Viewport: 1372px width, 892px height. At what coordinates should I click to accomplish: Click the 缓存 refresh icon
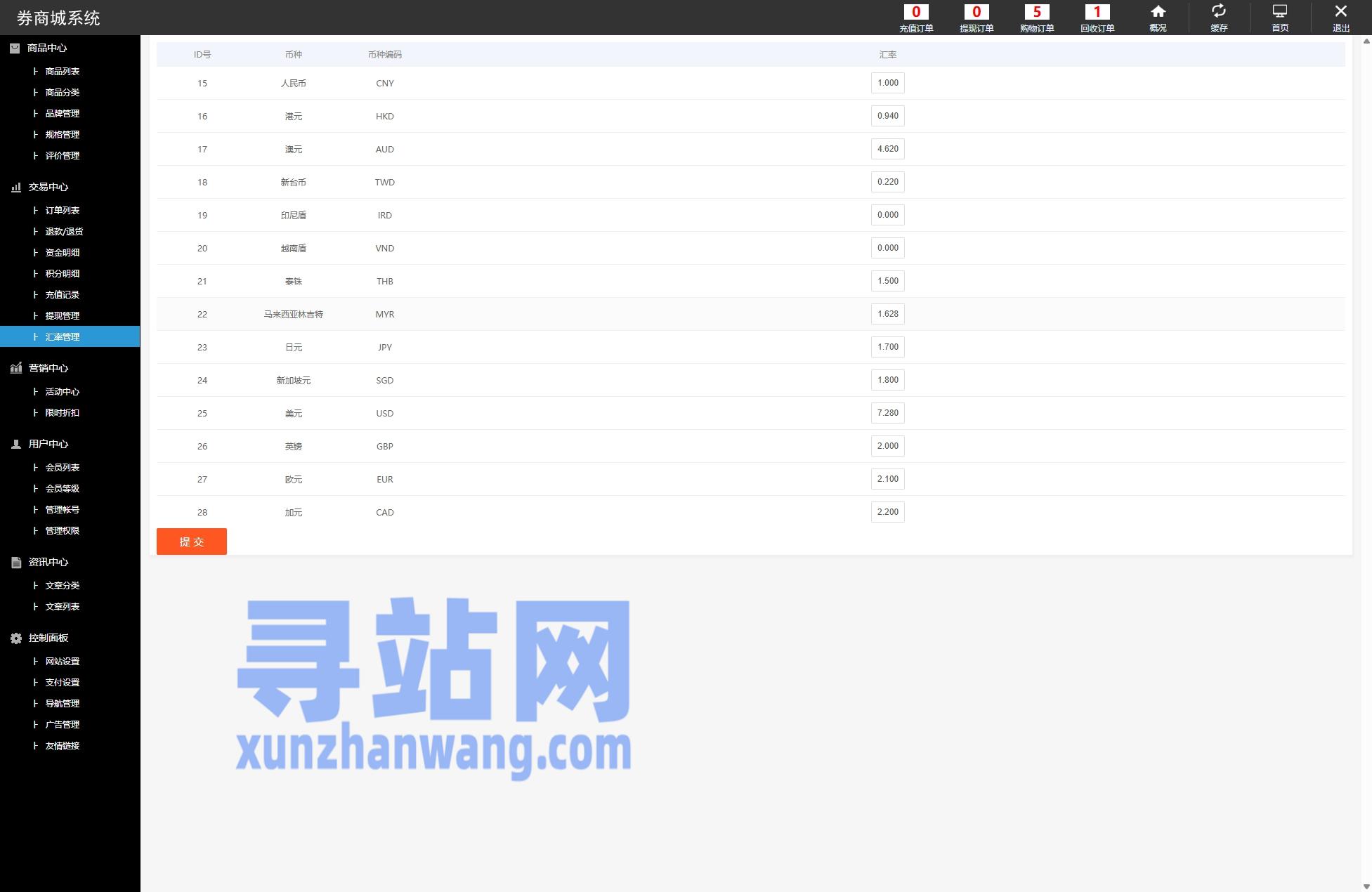(x=1219, y=11)
